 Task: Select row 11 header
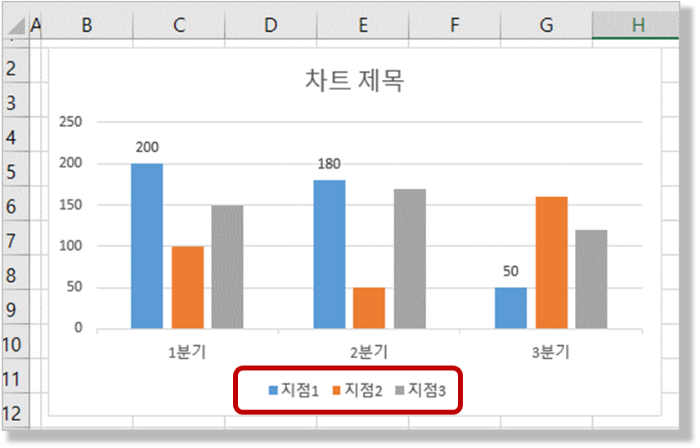click(15, 376)
